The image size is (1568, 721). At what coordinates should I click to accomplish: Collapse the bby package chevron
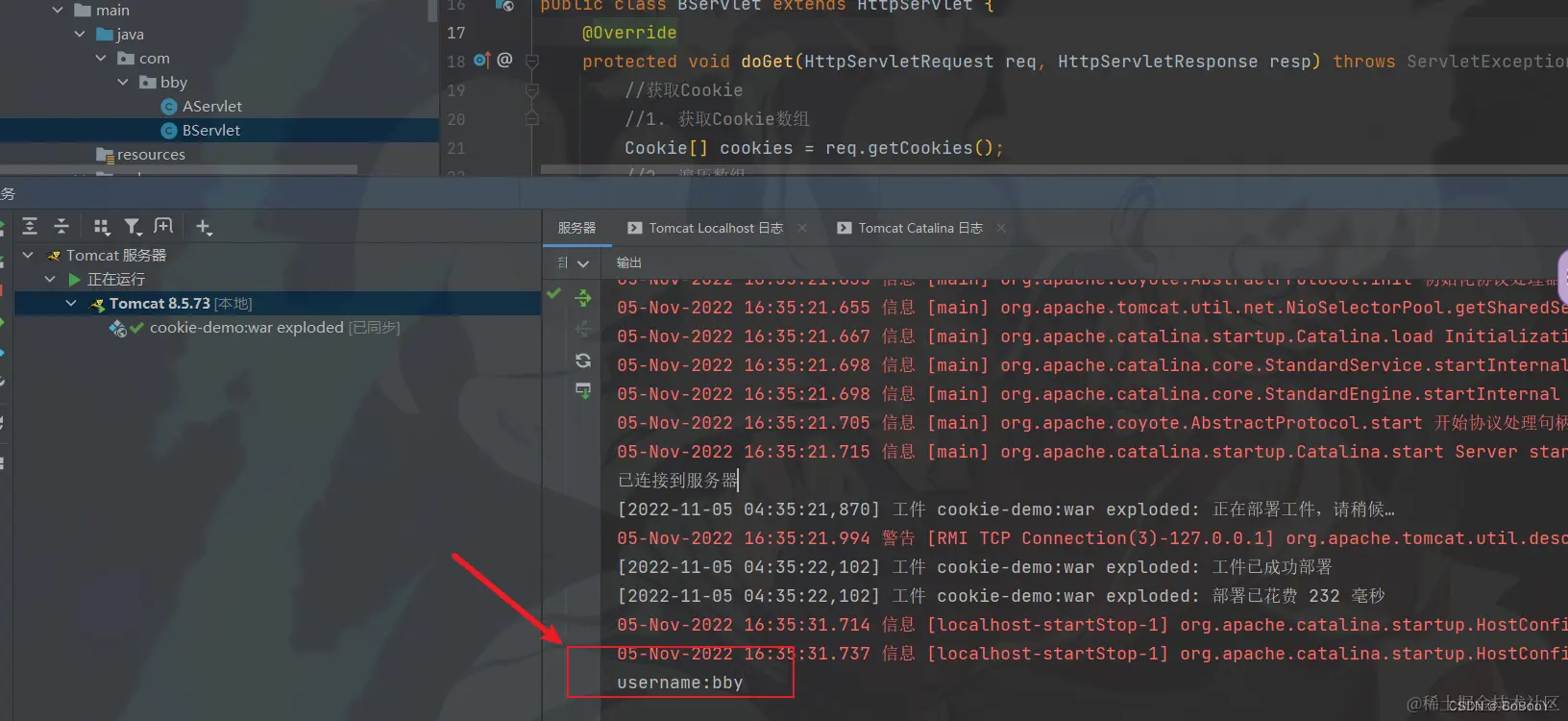pyautogui.click(x=123, y=83)
